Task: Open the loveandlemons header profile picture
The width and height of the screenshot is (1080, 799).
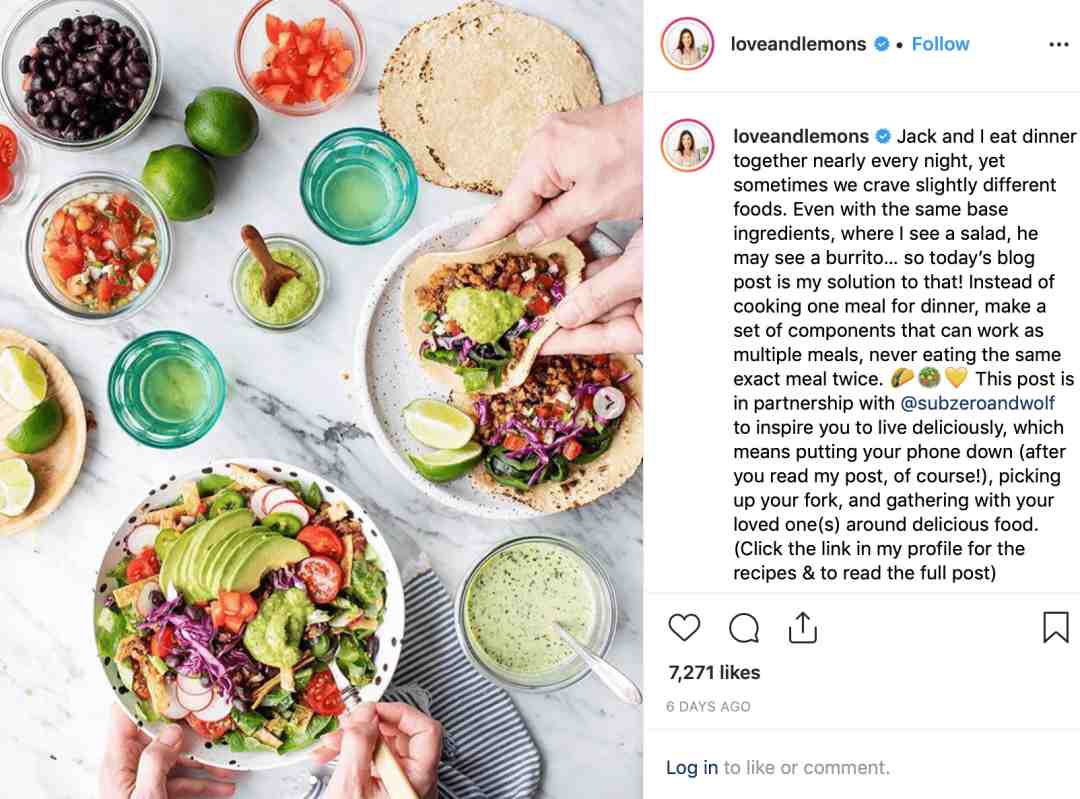Action: click(687, 44)
